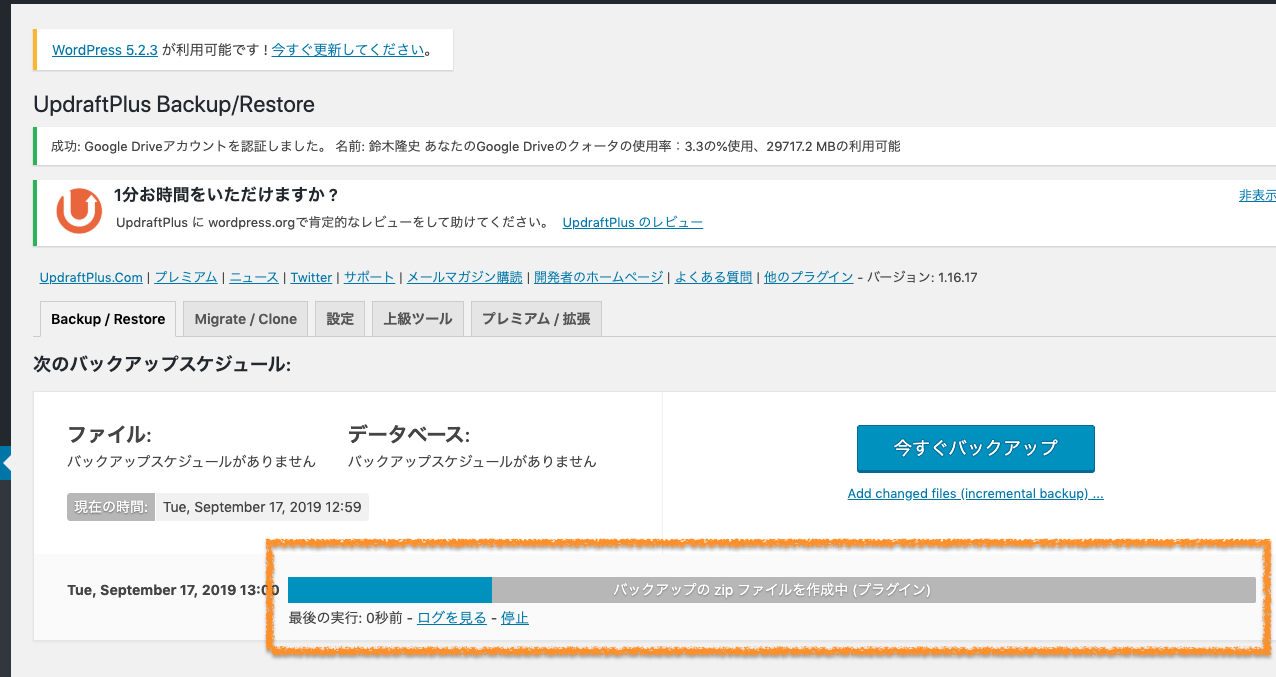Click the 'Tue, September 17, 2019 13:00' backup timestamp
This screenshot has width=1276, height=677.
click(173, 590)
